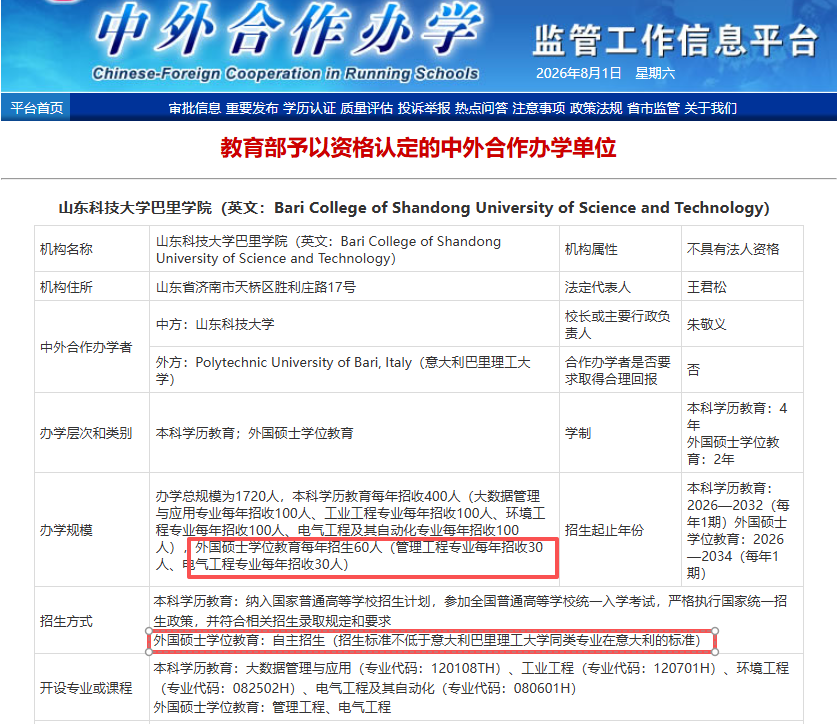Click 本科学历教育；外国硕士学位教育 value

pyautogui.click(x=254, y=433)
